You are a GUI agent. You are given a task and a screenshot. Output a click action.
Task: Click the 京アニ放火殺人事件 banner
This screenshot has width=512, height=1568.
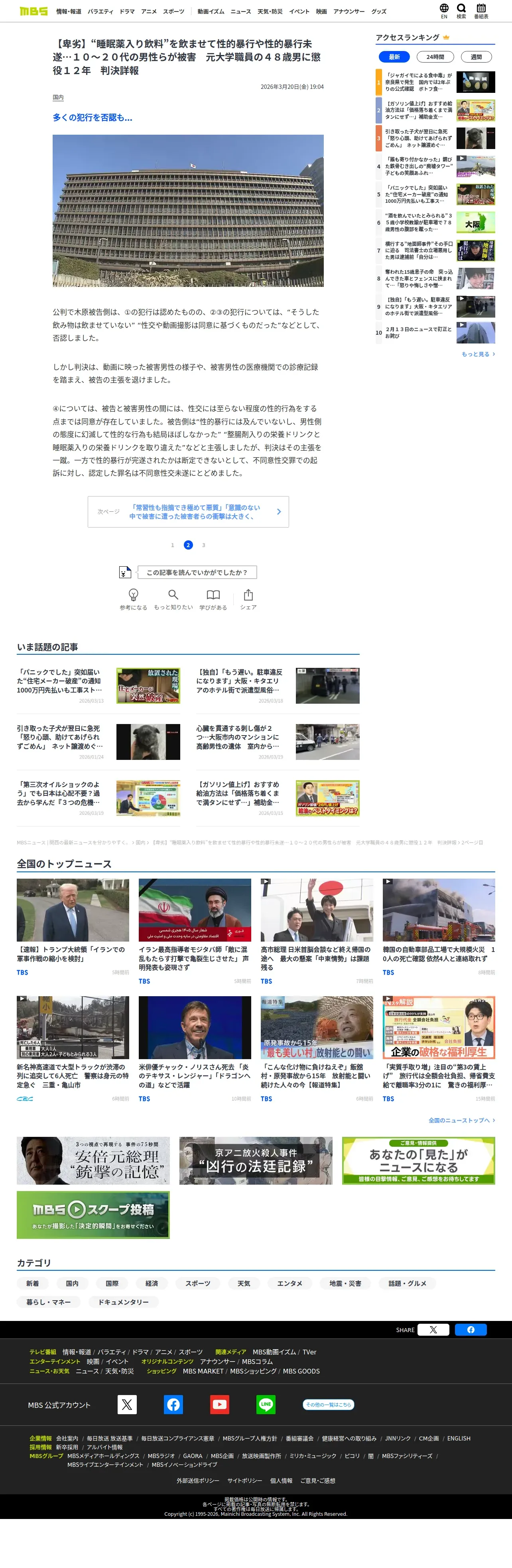[256, 1160]
